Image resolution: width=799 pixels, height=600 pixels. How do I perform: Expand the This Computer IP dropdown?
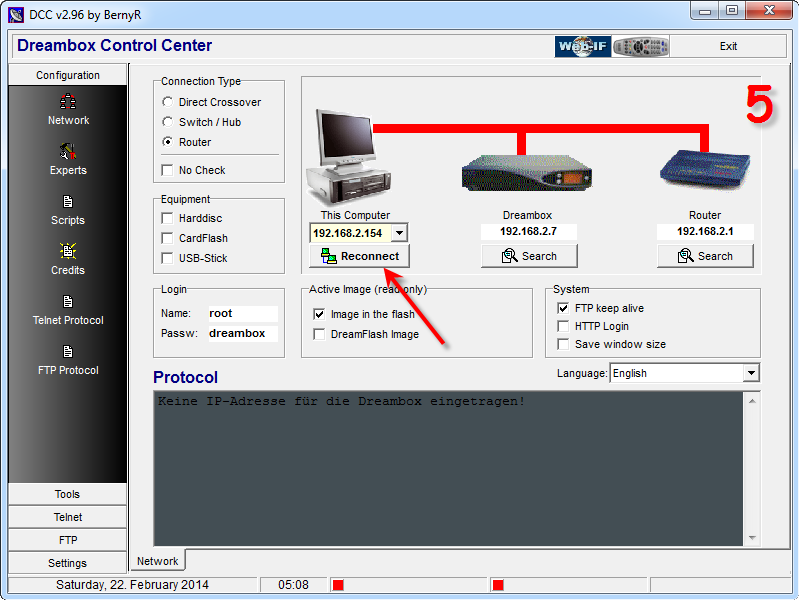click(400, 233)
